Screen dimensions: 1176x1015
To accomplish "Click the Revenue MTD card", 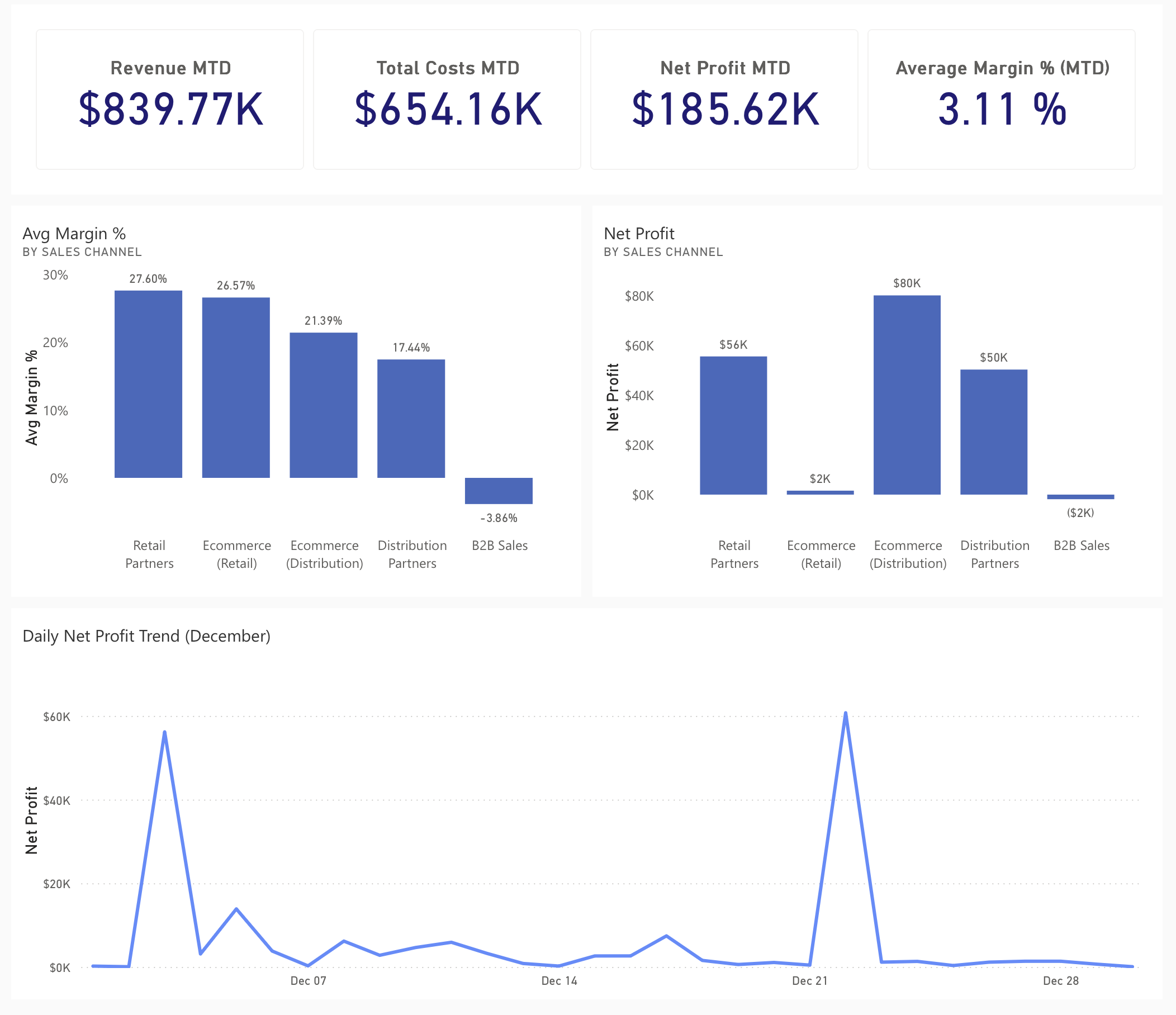I will (170, 99).
